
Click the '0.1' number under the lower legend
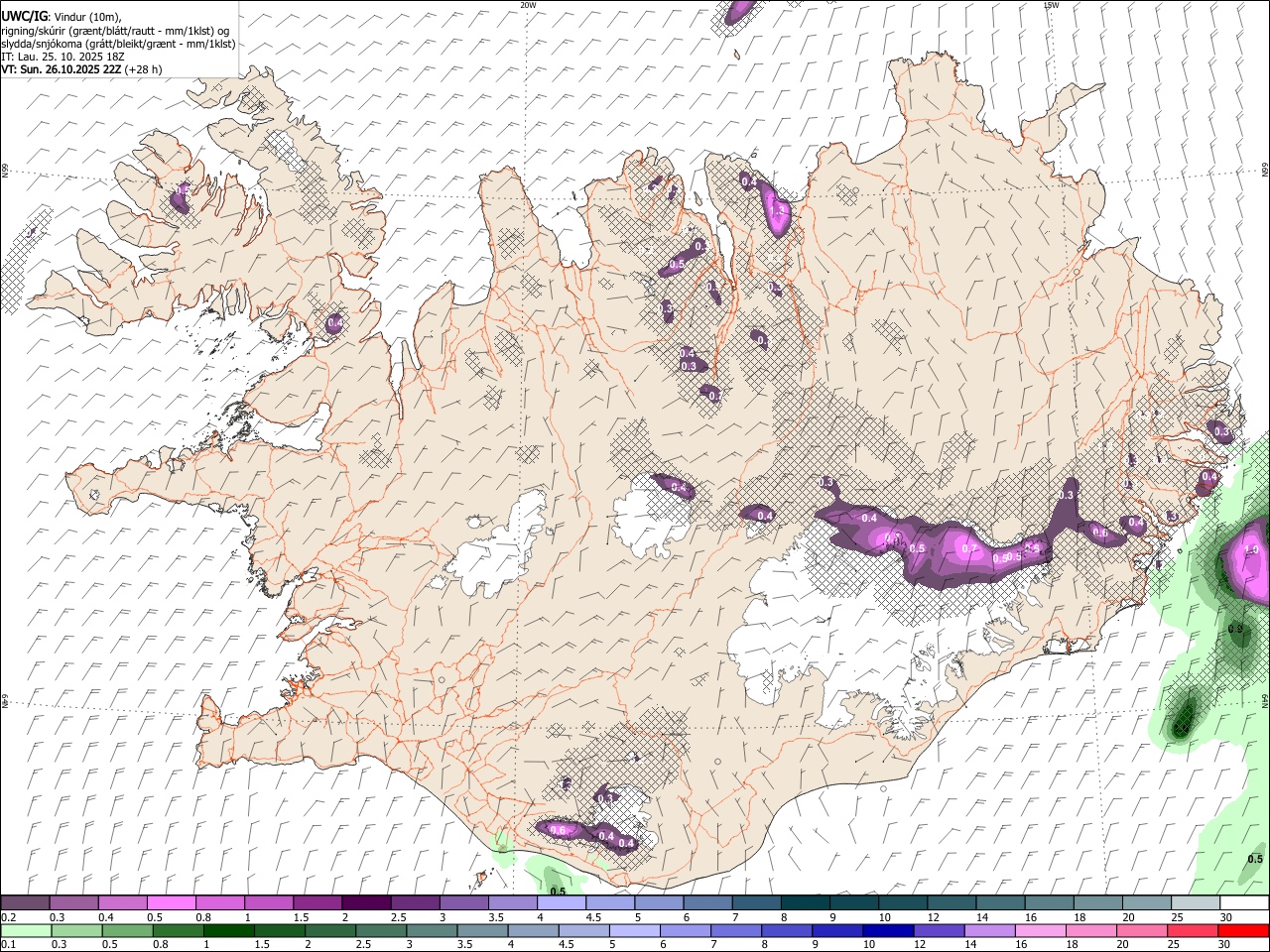(10, 944)
